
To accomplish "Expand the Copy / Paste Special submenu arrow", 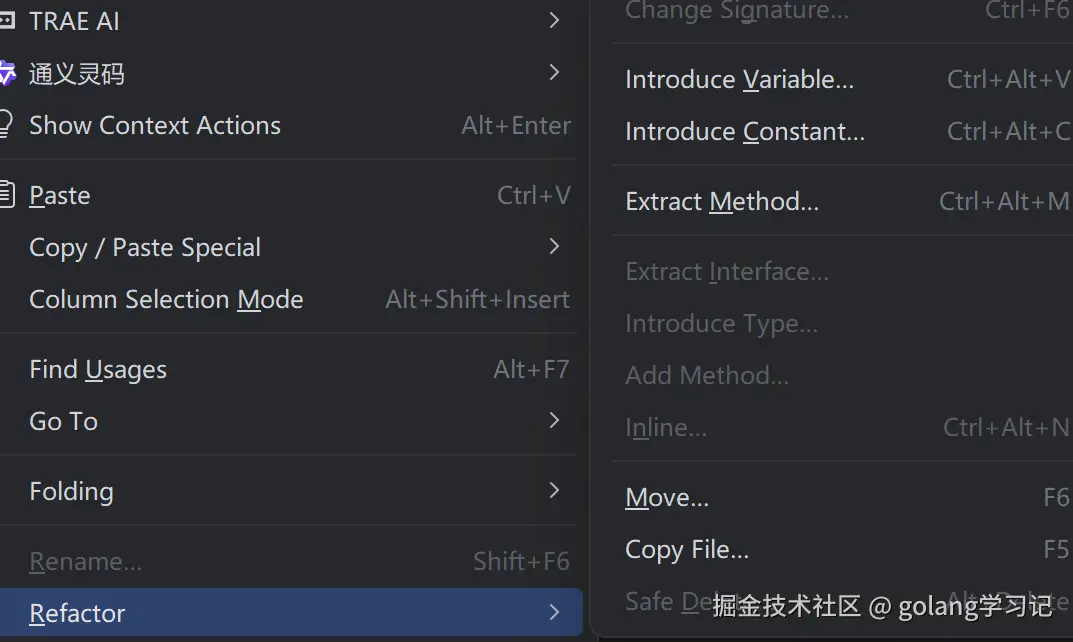I will coord(555,247).
